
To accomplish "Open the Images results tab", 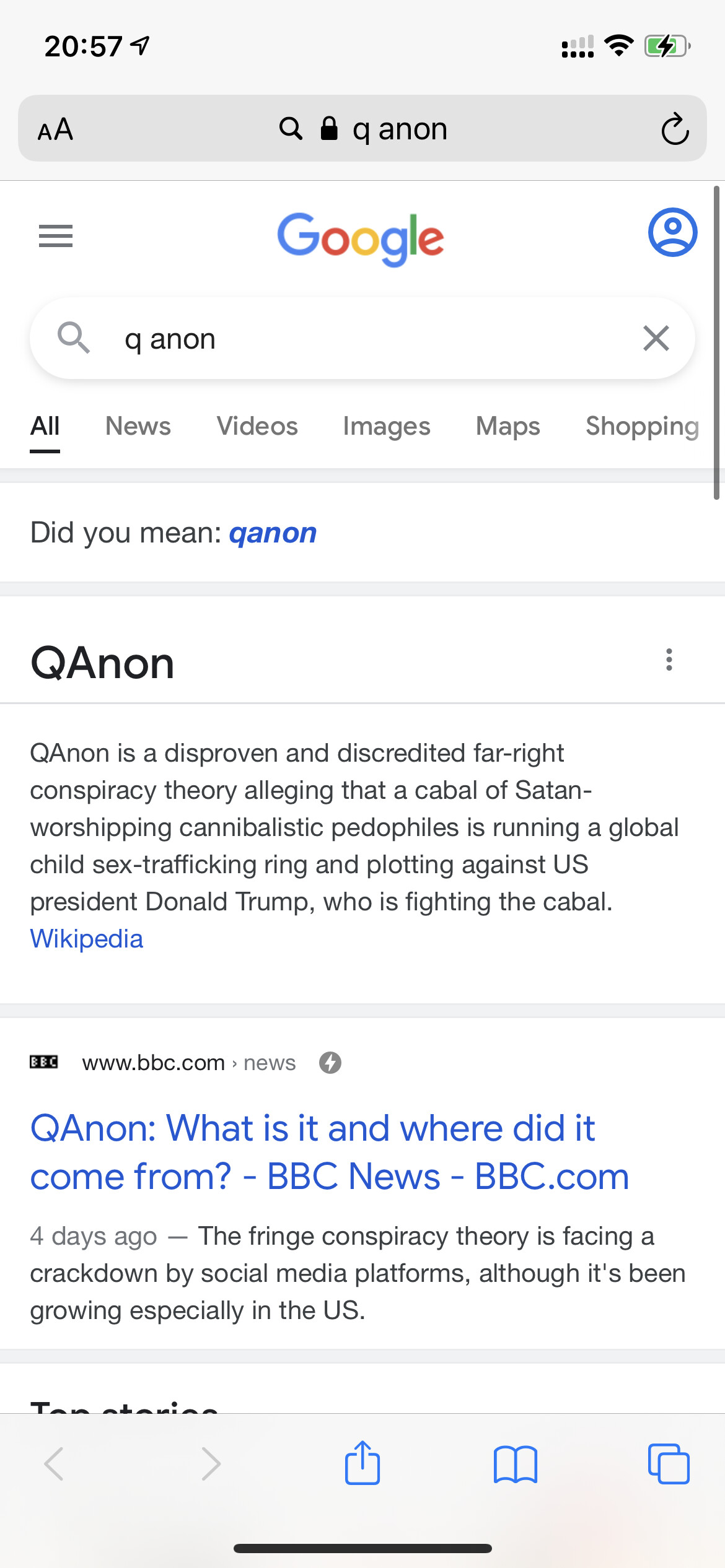I will (x=387, y=427).
